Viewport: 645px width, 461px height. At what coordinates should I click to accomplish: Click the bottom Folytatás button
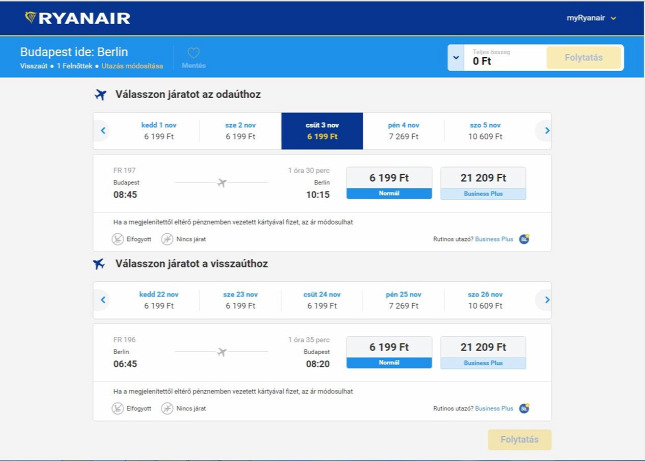click(520, 440)
